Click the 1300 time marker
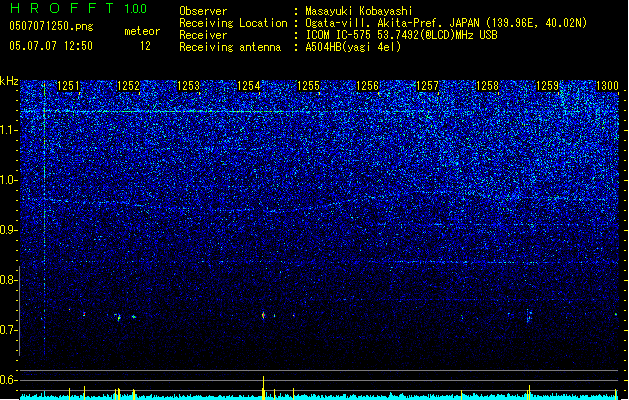The image size is (629, 400). [x=607, y=86]
